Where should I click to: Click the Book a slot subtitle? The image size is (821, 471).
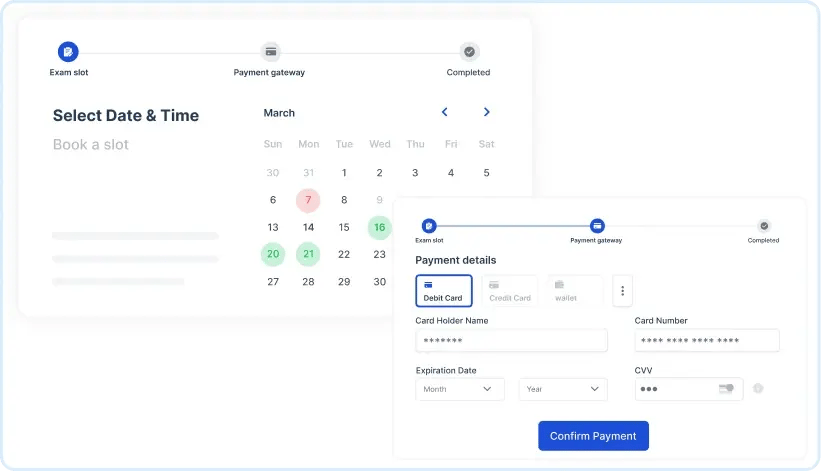coord(91,144)
